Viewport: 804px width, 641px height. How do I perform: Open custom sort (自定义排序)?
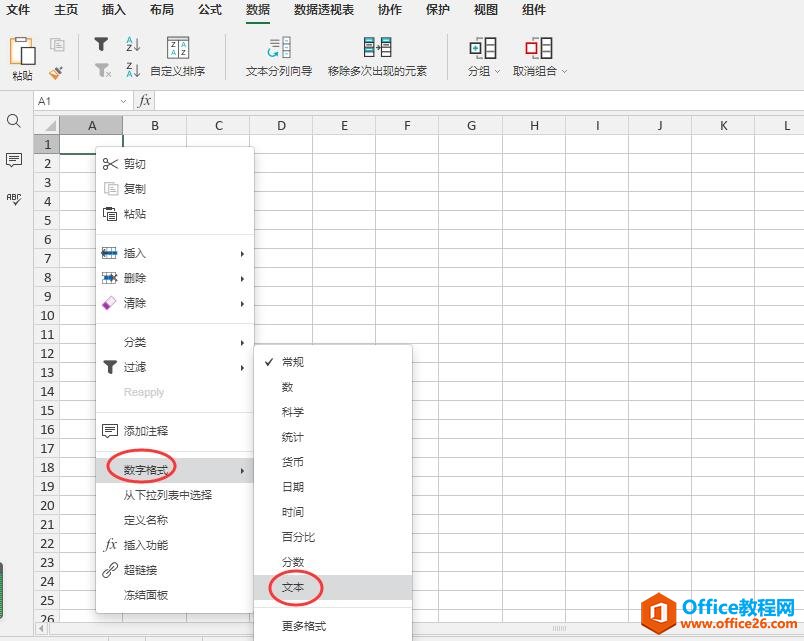click(178, 57)
